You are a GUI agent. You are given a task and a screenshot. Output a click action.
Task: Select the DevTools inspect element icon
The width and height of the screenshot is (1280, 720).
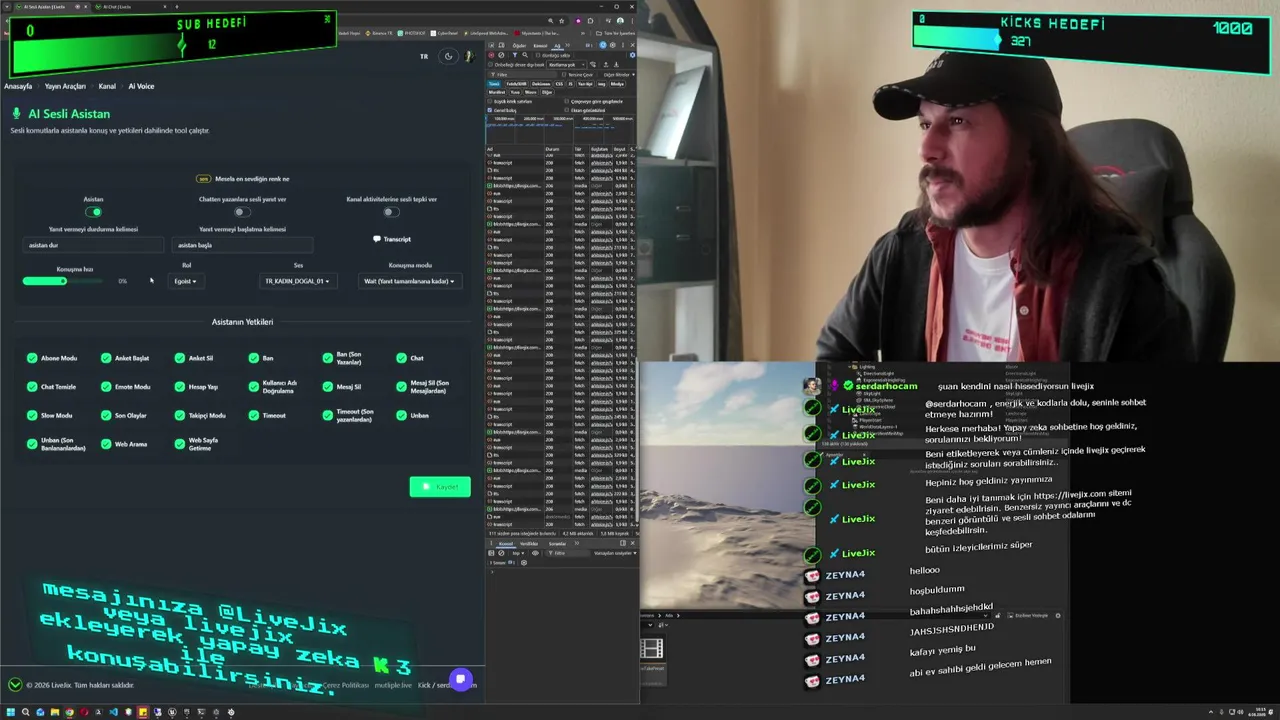click(x=491, y=45)
